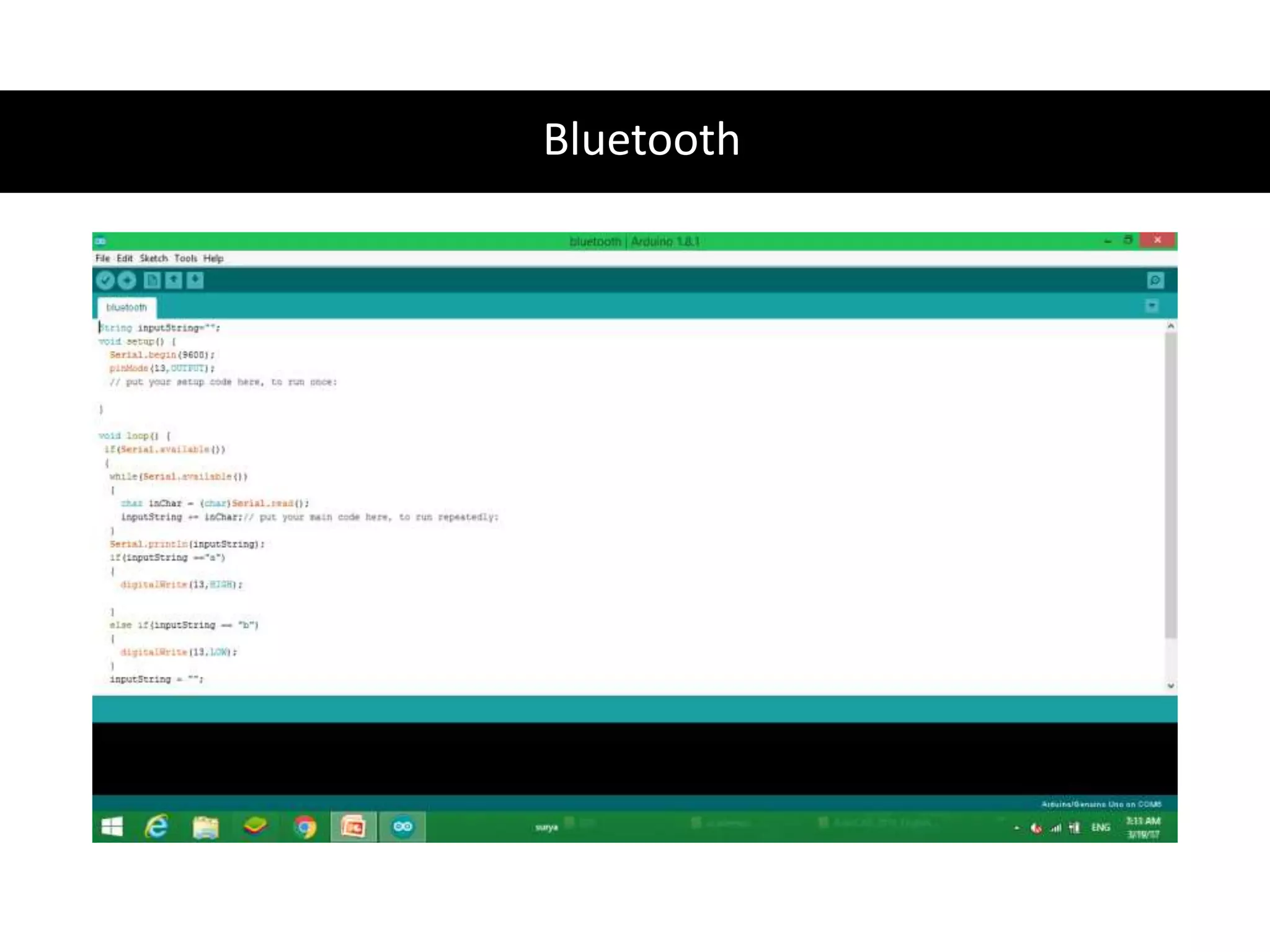The height and width of the screenshot is (952, 1270).
Task: Create a new sketch with the New icon
Action: (152, 281)
